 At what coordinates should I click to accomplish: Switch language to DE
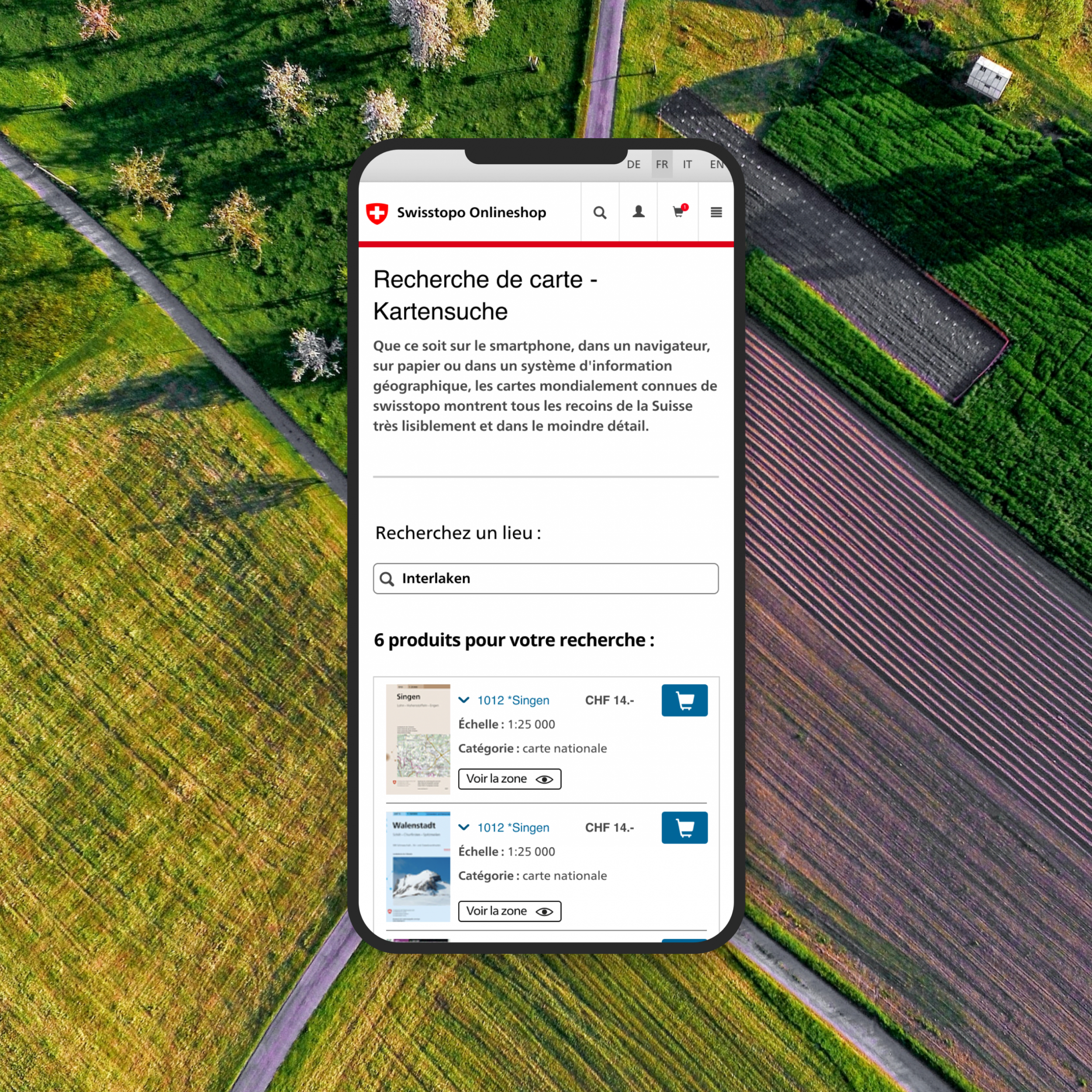(x=634, y=165)
